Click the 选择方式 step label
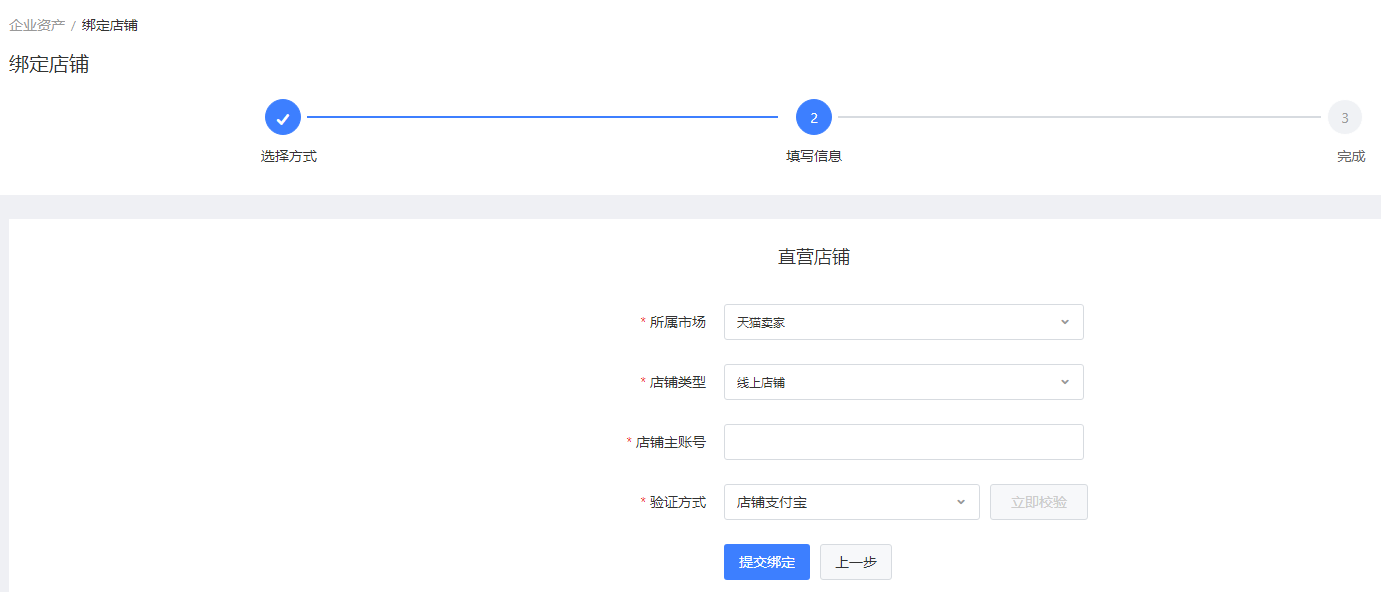The width and height of the screenshot is (1381, 592). [289, 156]
